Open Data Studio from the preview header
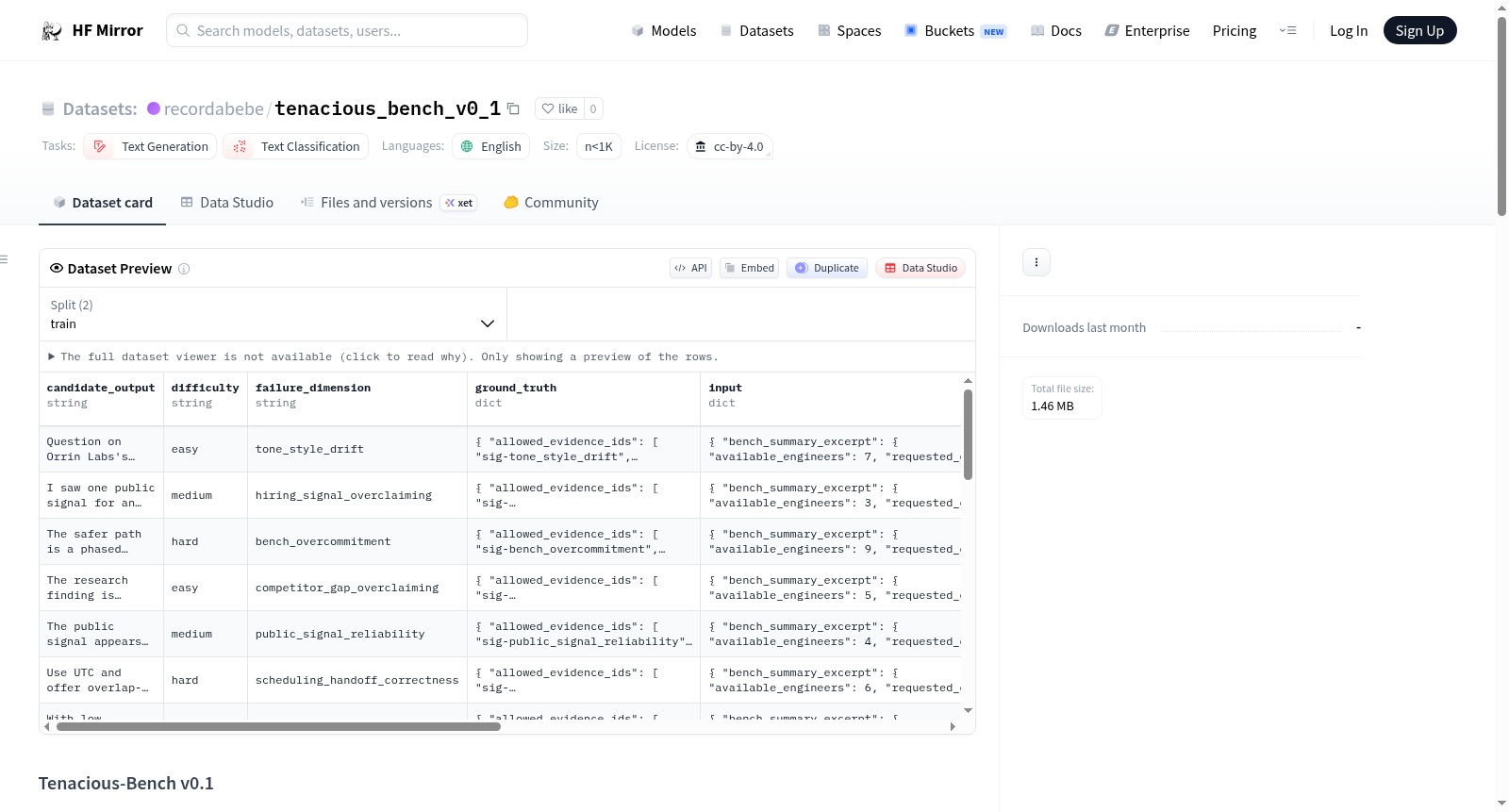Viewport: 1509px width, 812px height. [x=920, y=268]
